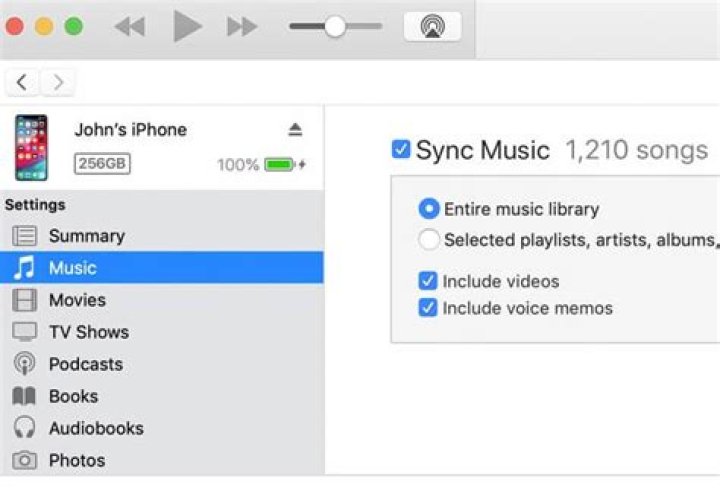Open the Books section
720x497 pixels.
(162, 396)
